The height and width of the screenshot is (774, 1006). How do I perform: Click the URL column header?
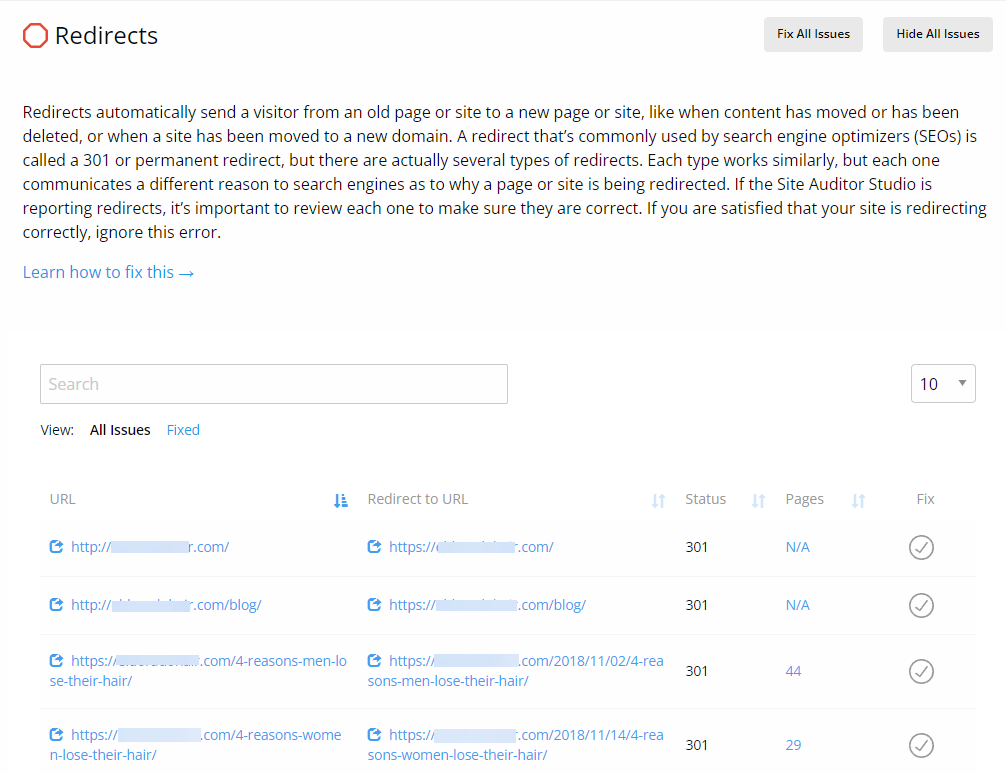tap(62, 499)
